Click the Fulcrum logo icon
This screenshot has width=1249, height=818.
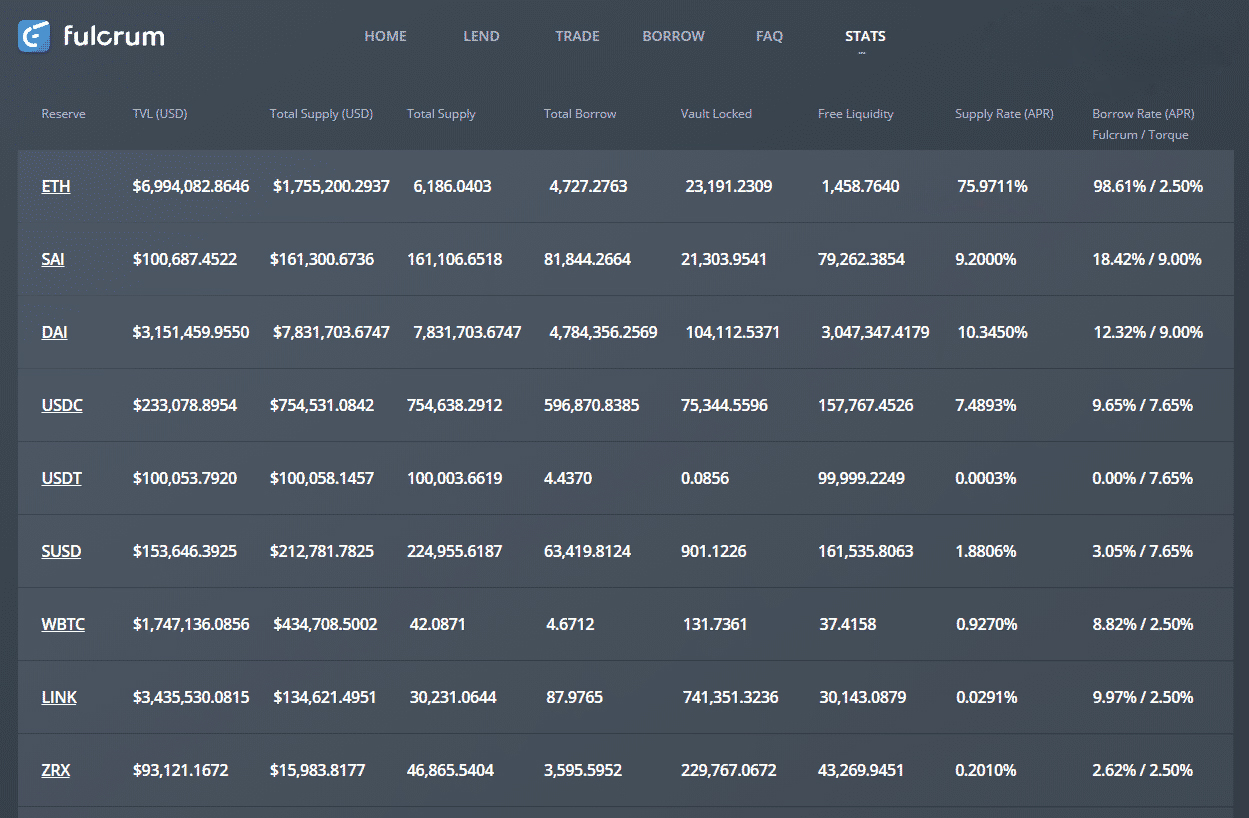pos(34,36)
